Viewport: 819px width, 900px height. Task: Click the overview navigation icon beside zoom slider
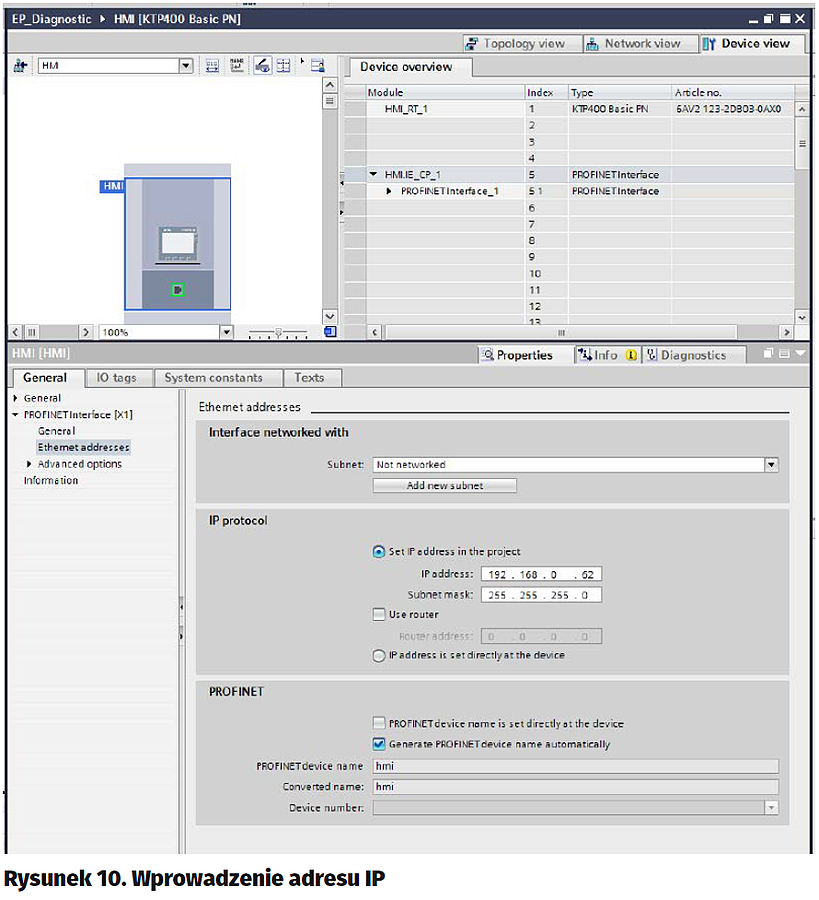pos(331,332)
